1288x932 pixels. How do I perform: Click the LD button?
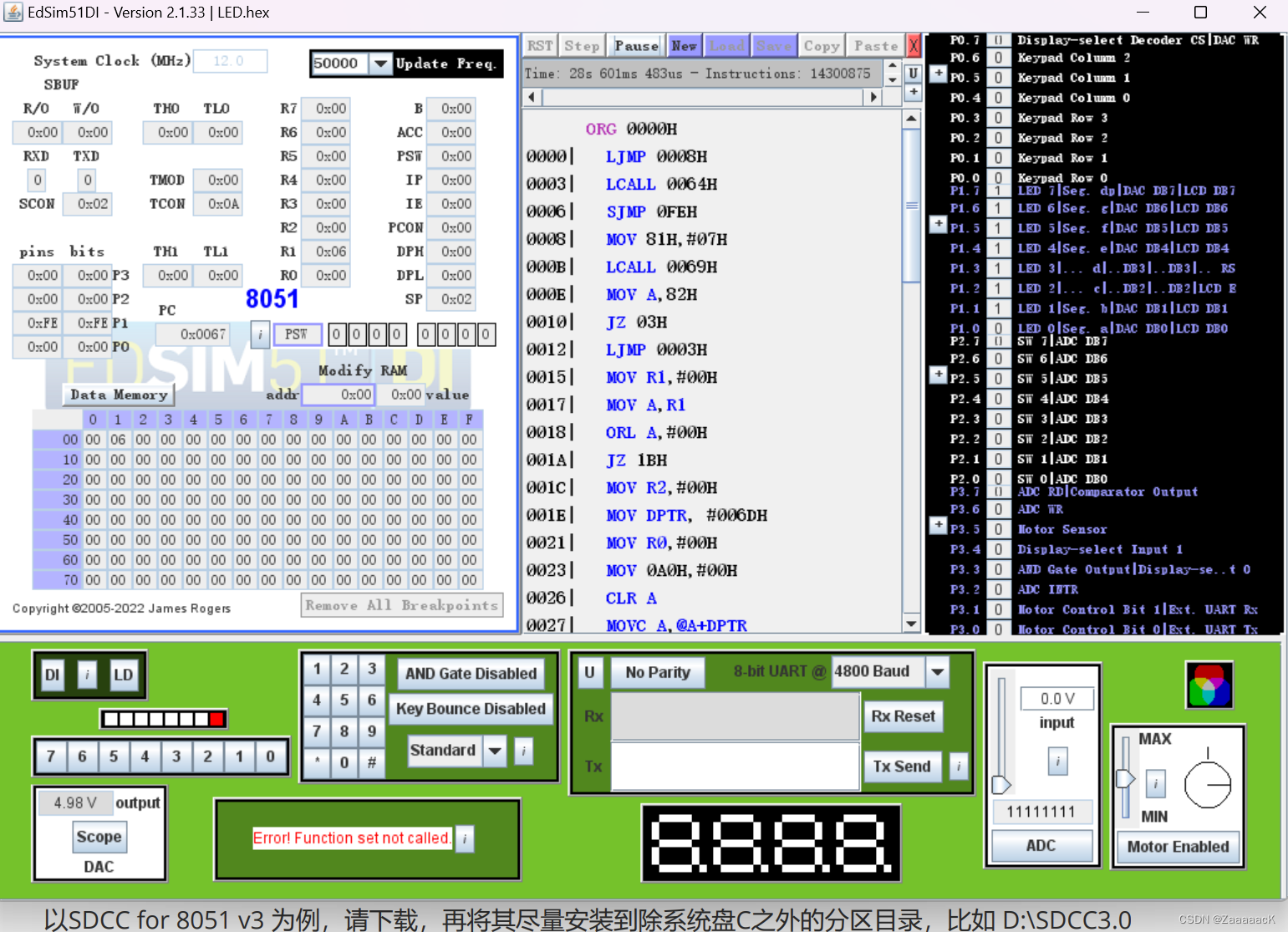pyautogui.click(x=124, y=675)
